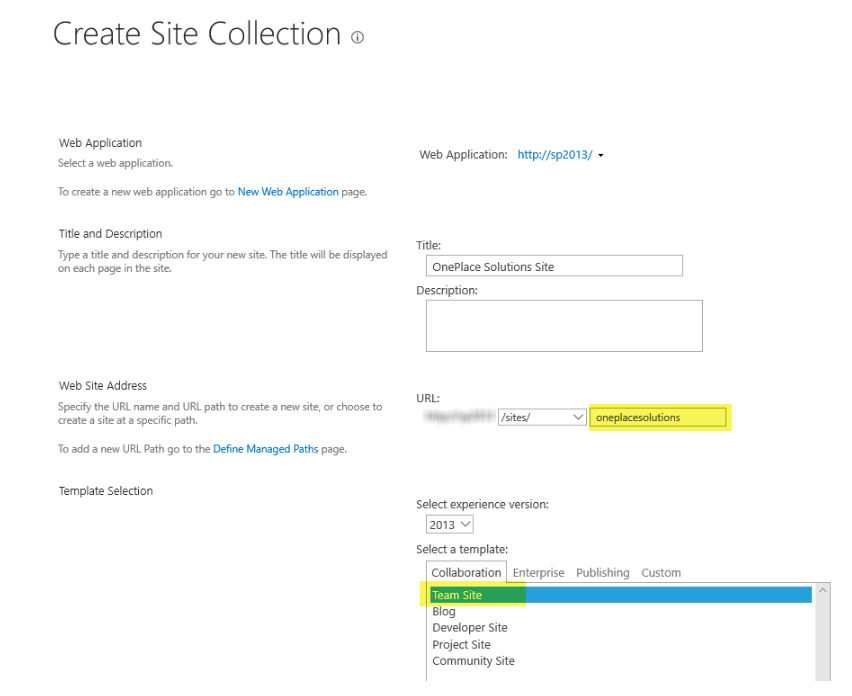Viewport: 852px width, 696px height.
Task: Switch to the Enterprise template tab
Action: point(538,573)
